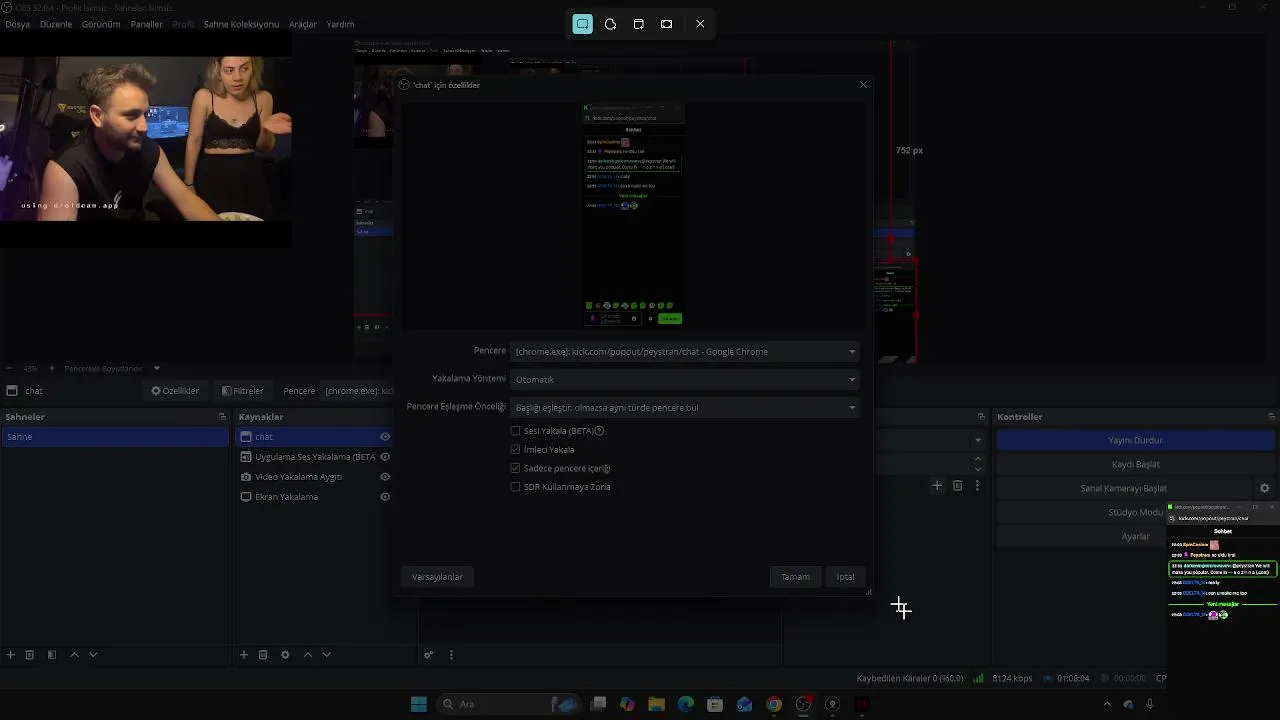This screenshot has width=1280, height=720.
Task: Open Pencere Eşleşme Önceliği dropdown
Action: [x=685, y=408]
